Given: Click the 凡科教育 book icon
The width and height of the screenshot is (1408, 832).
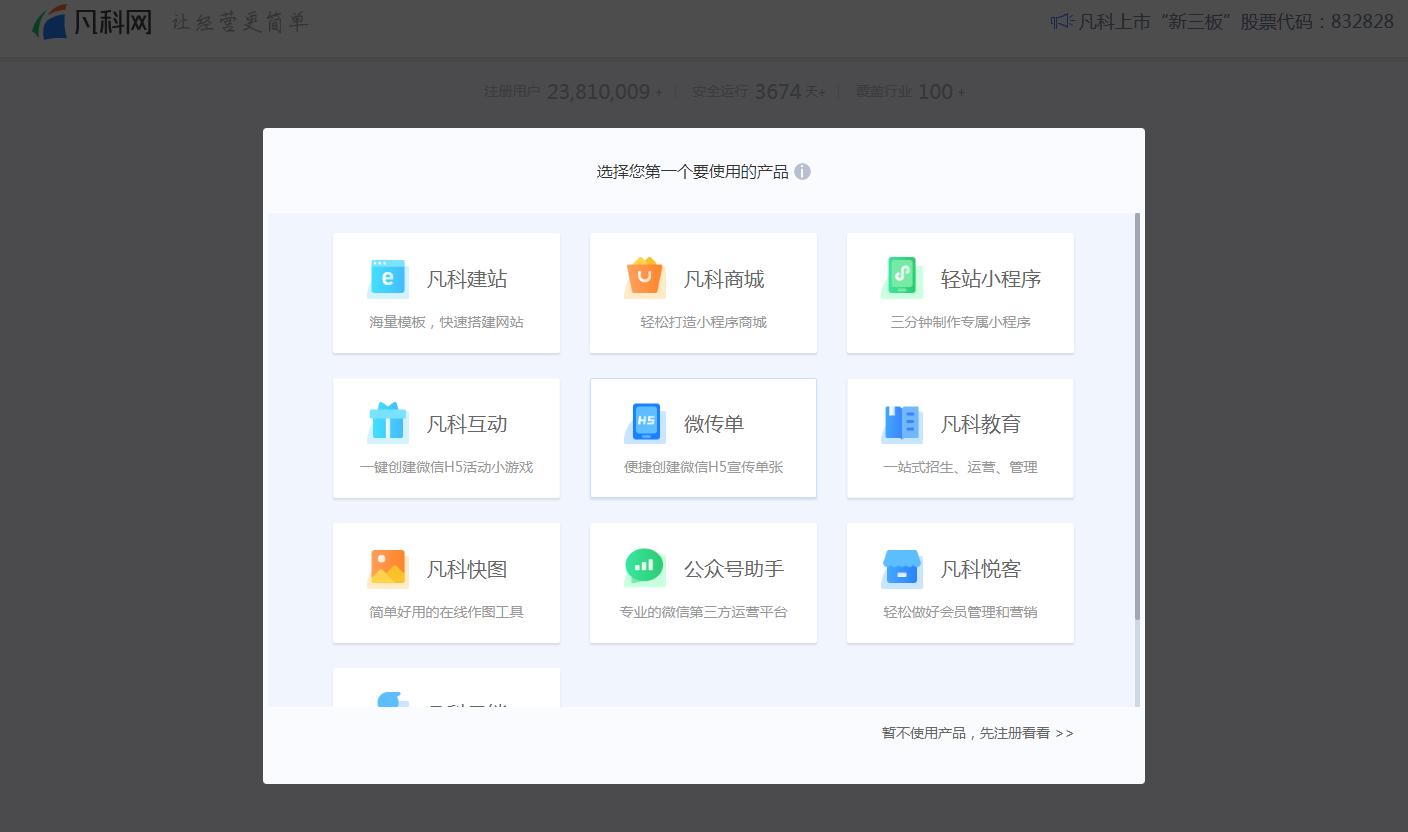Looking at the screenshot, I should [902, 424].
